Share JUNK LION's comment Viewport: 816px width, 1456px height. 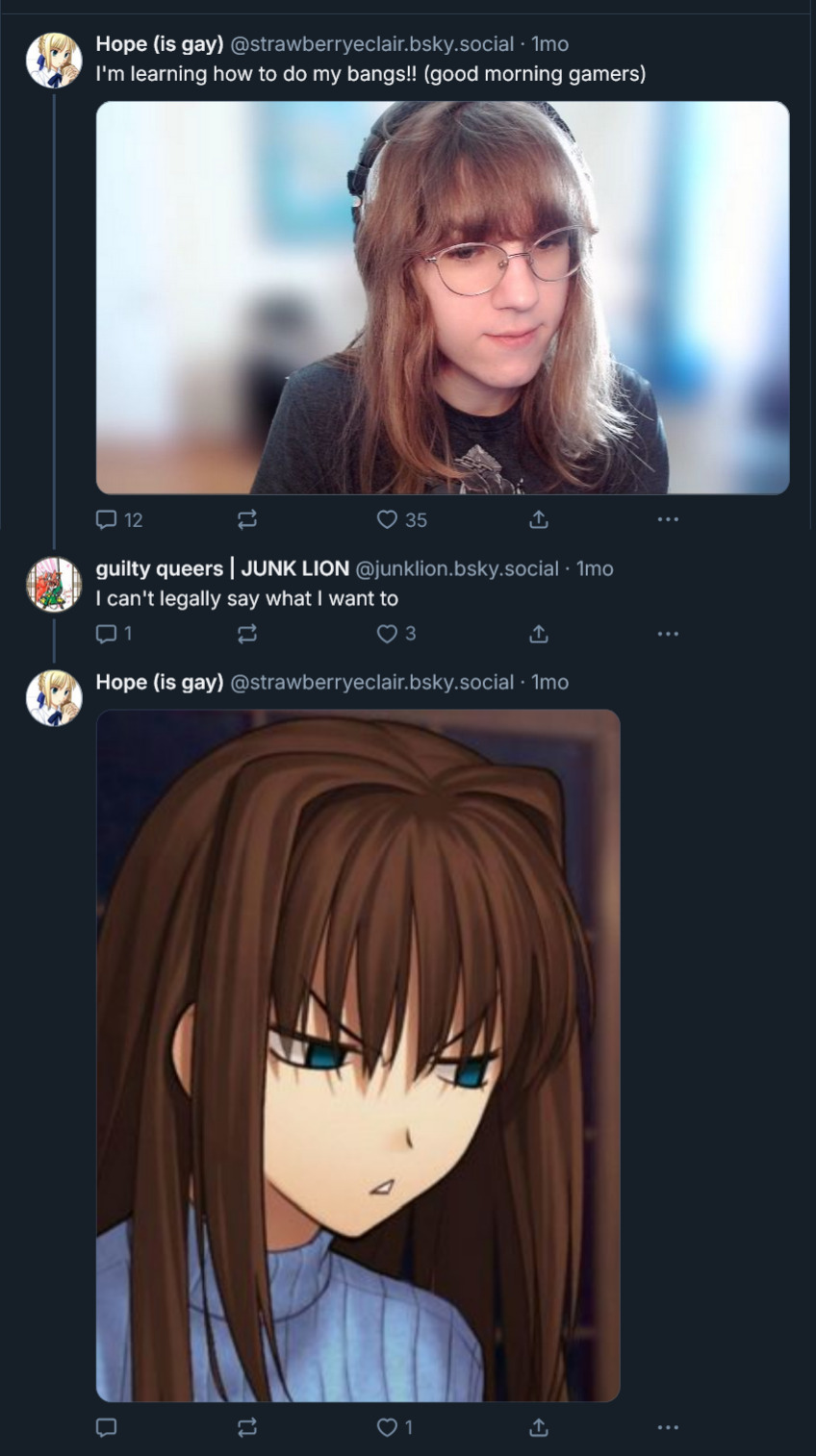[x=539, y=634]
